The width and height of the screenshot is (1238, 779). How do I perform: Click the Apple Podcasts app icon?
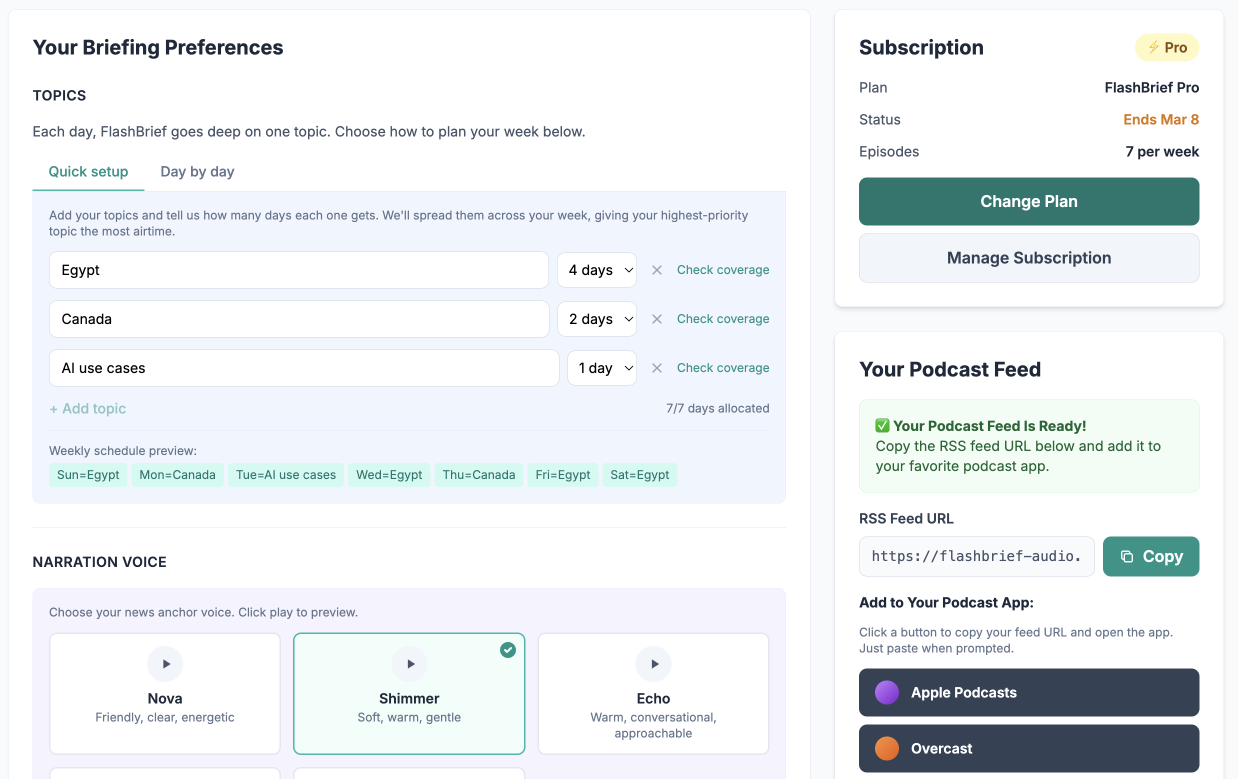[x=885, y=692]
